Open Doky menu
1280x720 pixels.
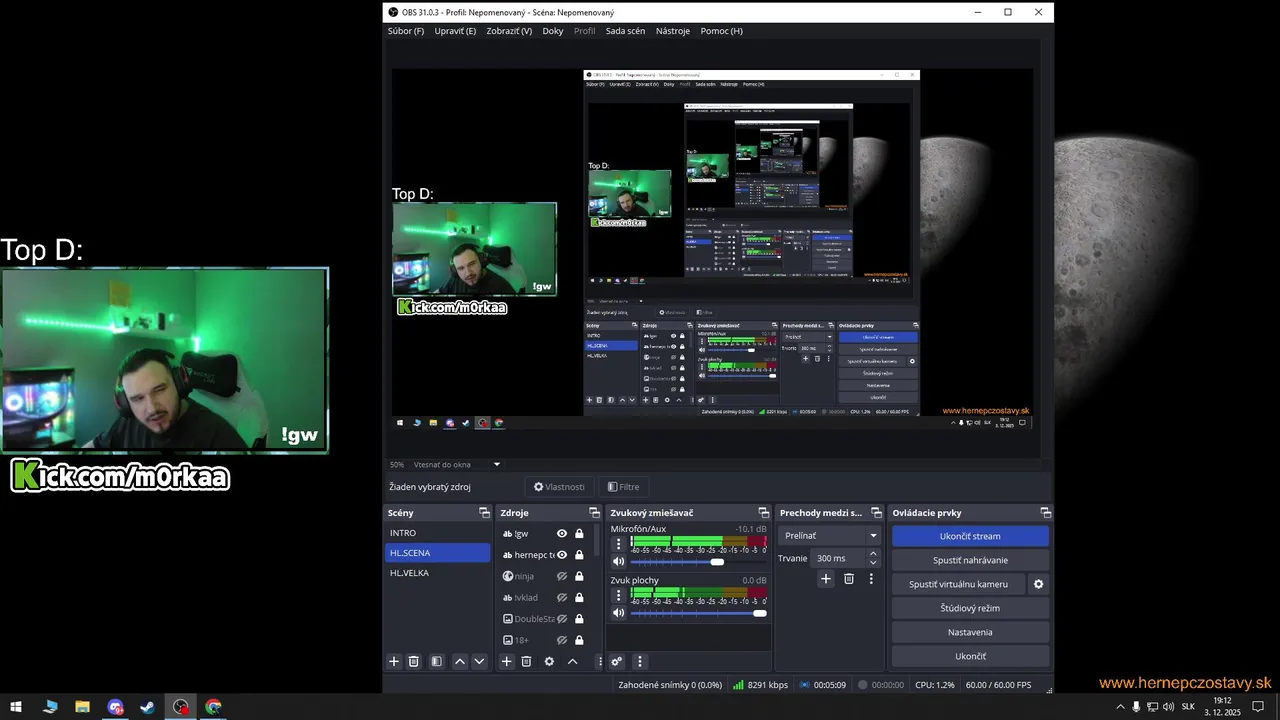tap(553, 31)
